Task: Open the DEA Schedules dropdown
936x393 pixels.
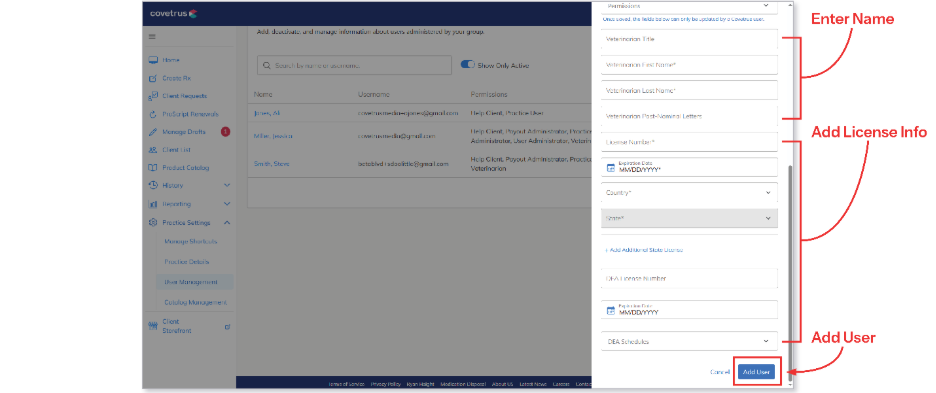Action: 689,341
